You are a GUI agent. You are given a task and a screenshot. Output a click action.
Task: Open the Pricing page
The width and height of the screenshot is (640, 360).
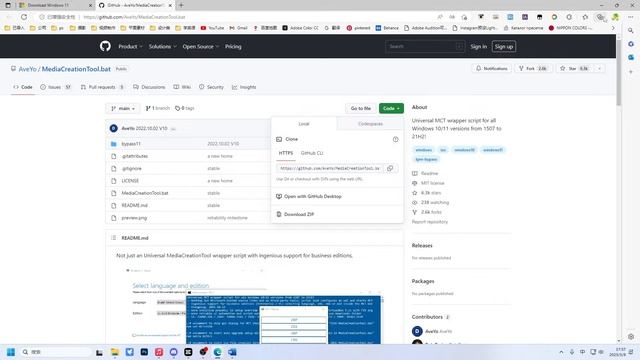(233, 47)
